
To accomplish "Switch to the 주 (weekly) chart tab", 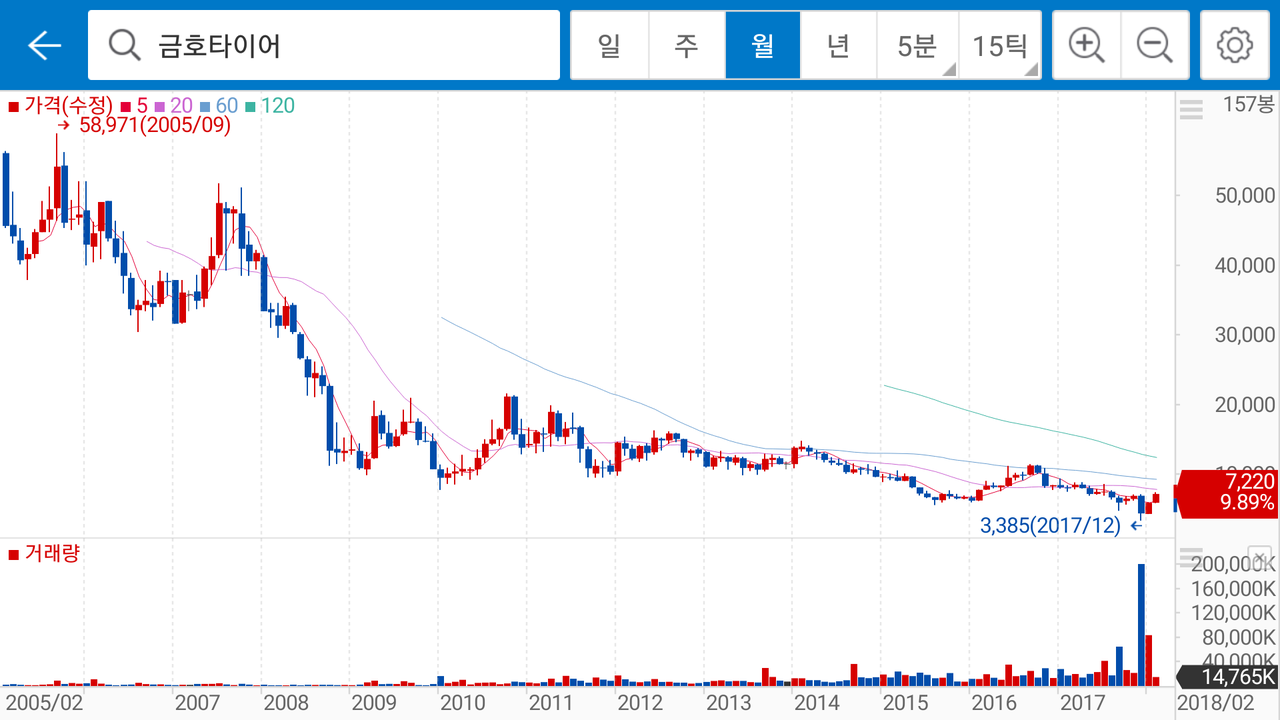I will [686, 45].
